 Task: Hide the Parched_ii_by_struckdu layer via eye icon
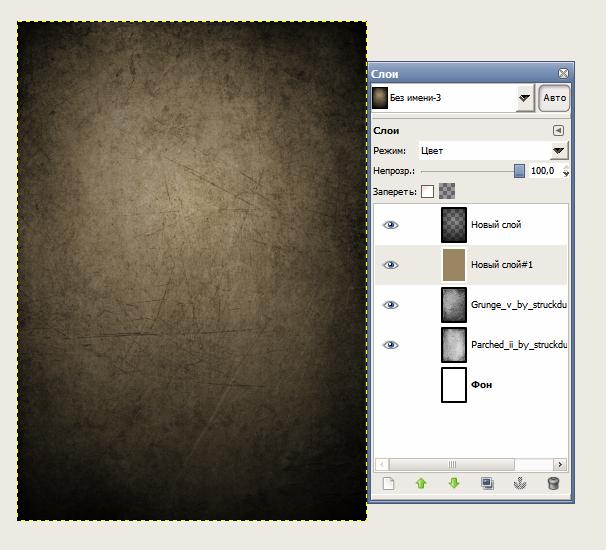pyautogui.click(x=390, y=345)
